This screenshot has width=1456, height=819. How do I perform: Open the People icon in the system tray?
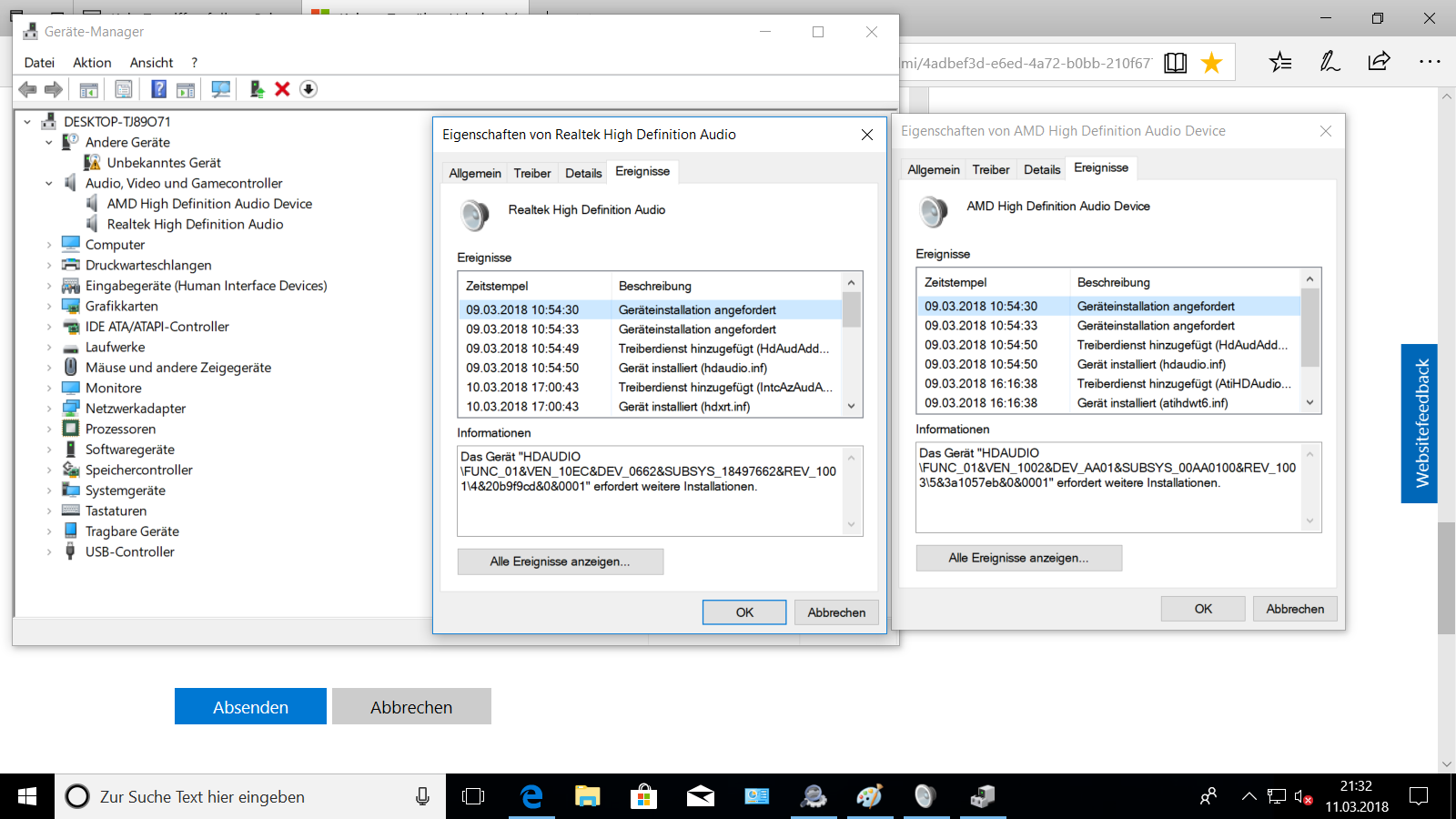pyautogui.click(x=1208, y=797)
